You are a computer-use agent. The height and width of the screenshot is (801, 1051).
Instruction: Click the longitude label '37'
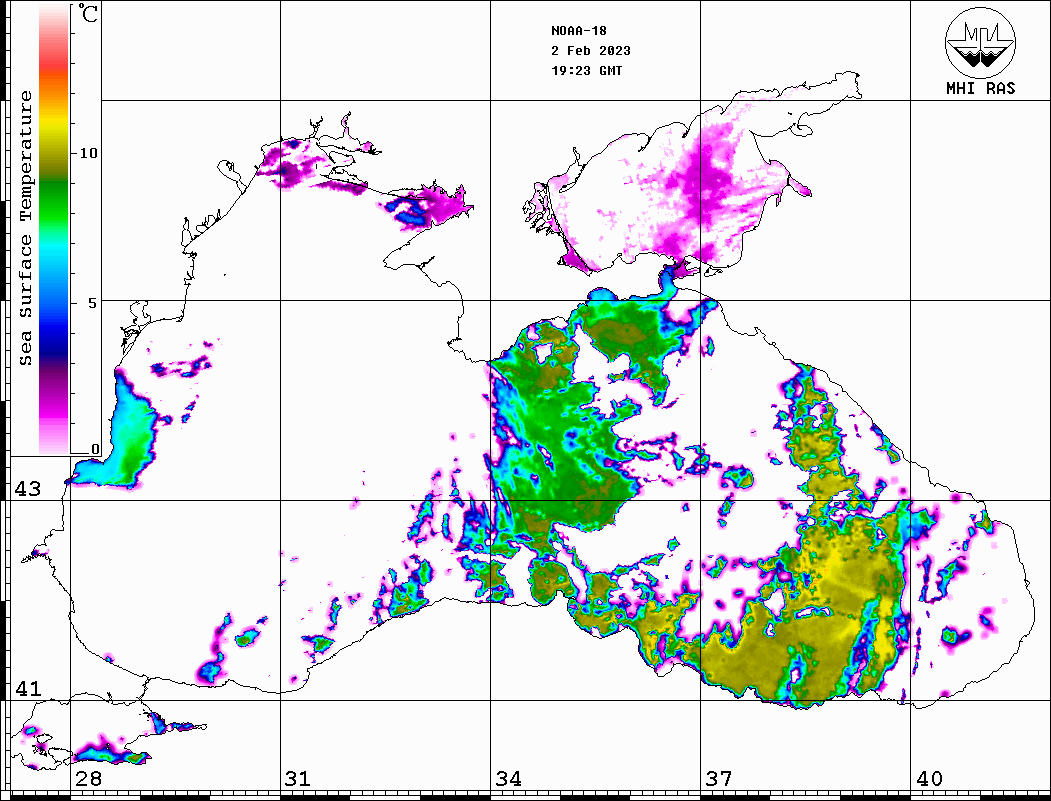(719, 779)
